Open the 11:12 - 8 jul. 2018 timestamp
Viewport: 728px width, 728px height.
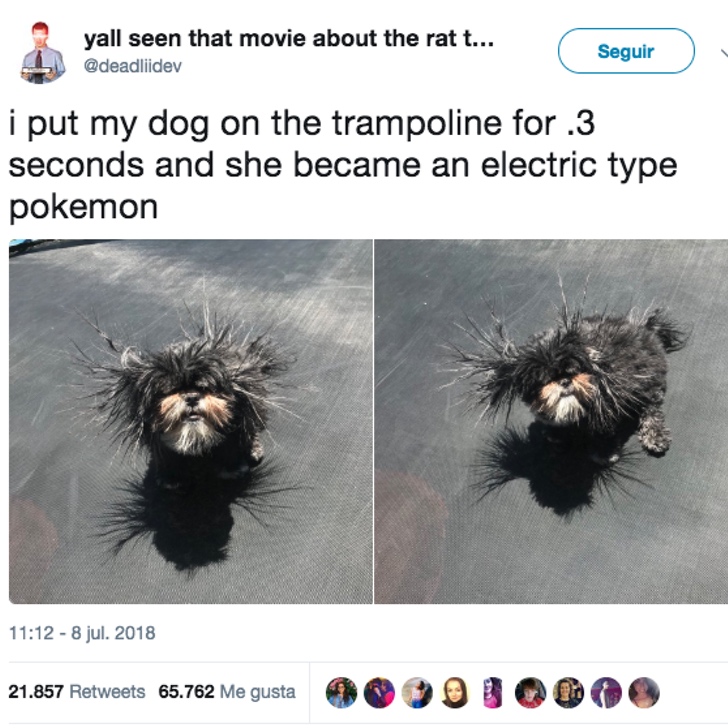[x=82, y=633]
